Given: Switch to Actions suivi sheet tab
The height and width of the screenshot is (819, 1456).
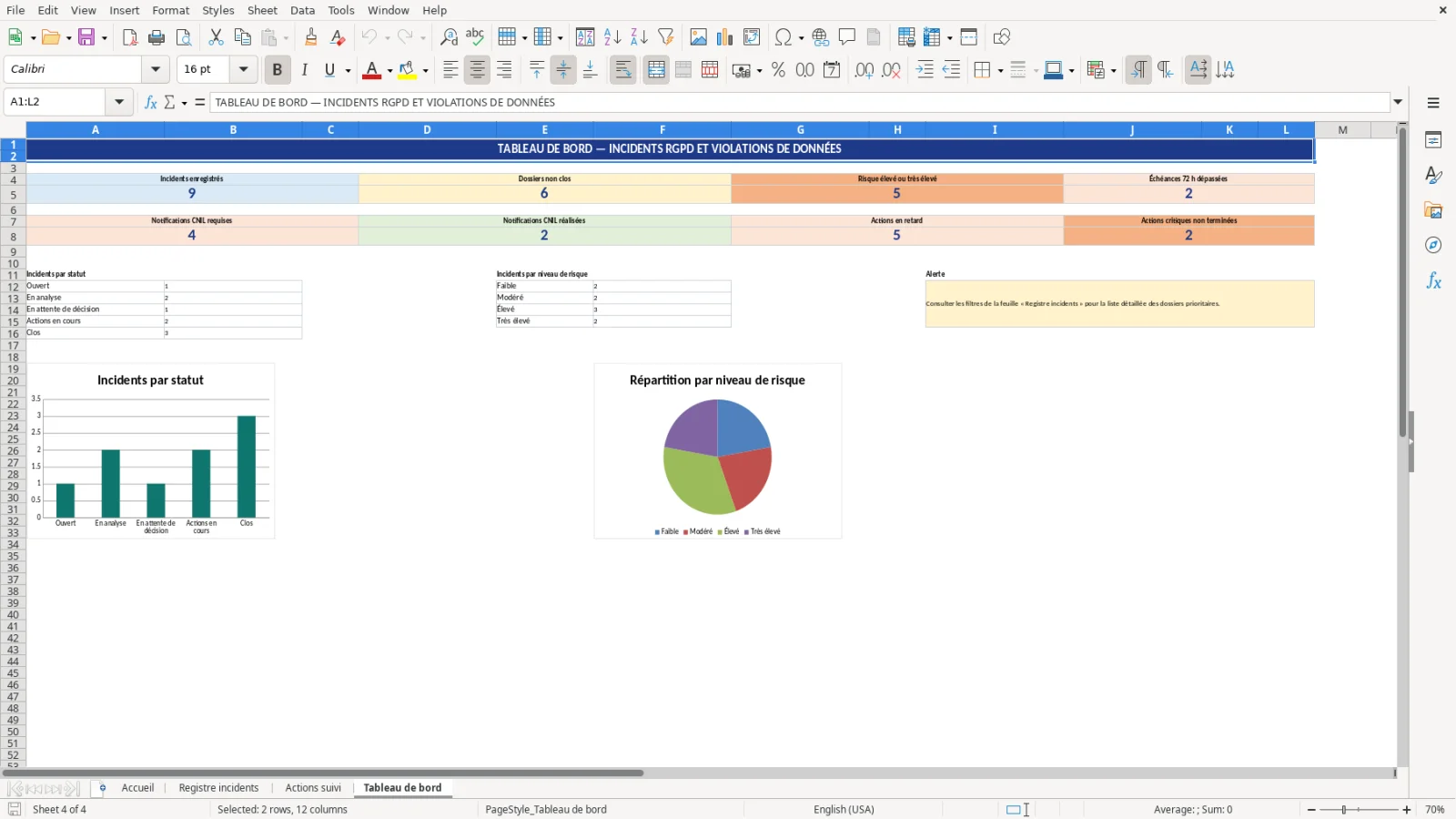Looking at the screenshot, I should point(313,788).
